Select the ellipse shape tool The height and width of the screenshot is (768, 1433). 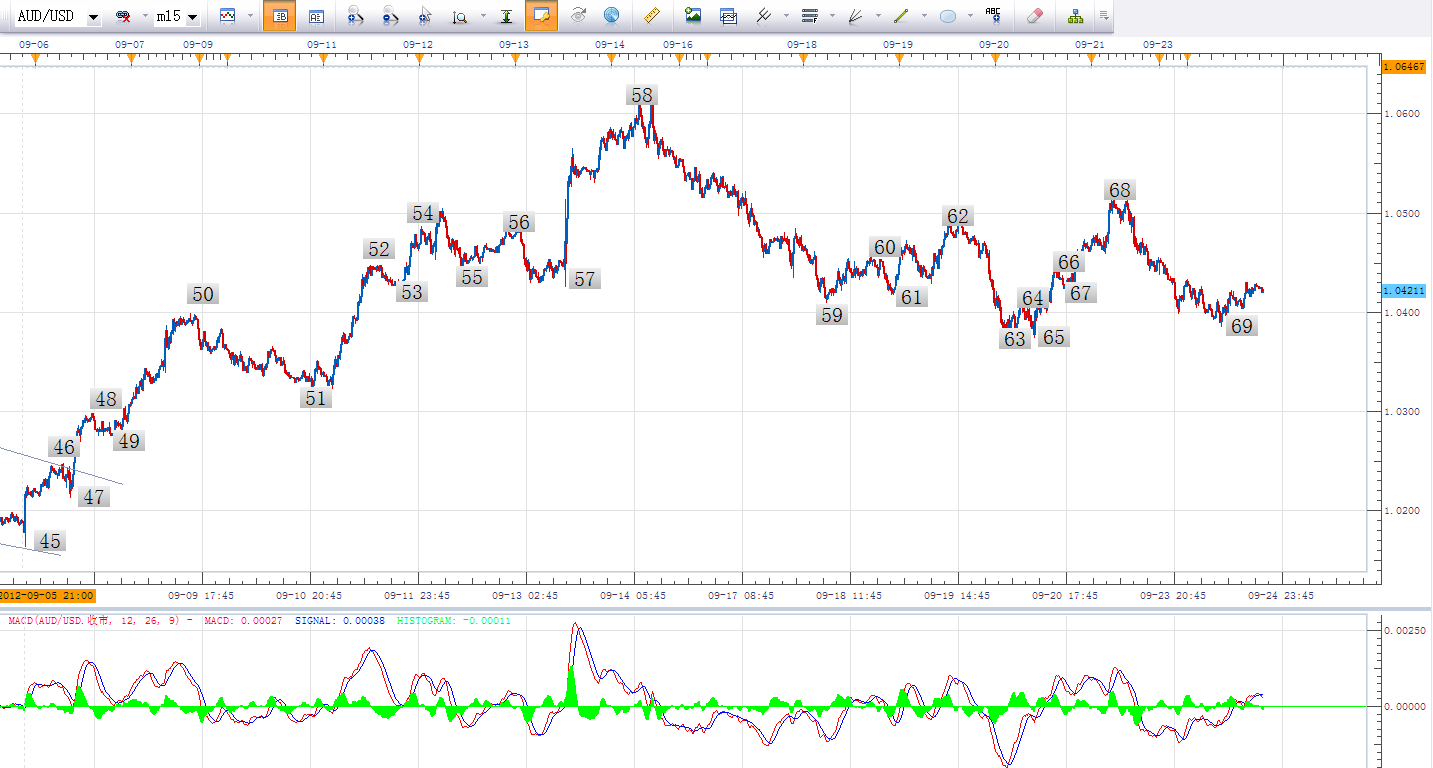948,16
